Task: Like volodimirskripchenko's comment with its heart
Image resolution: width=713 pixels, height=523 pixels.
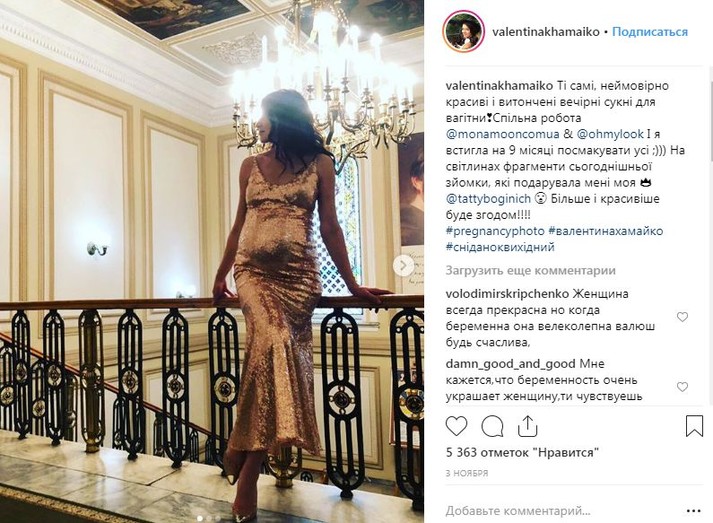Action: (682, 317)
